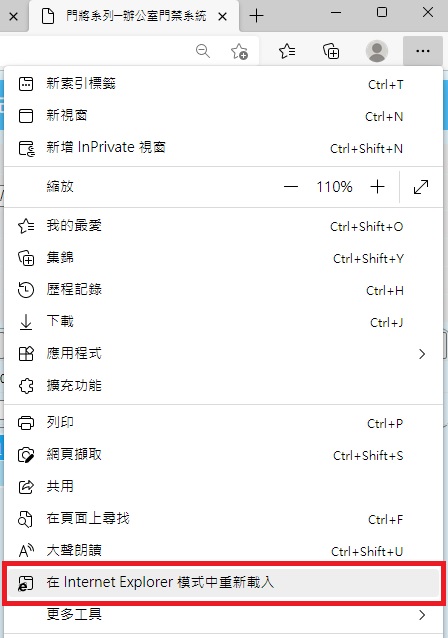The width and height of the screenshot is (448, 638).
Task: Open a new tab with the plus button
Action: click(x=256, y=16)
